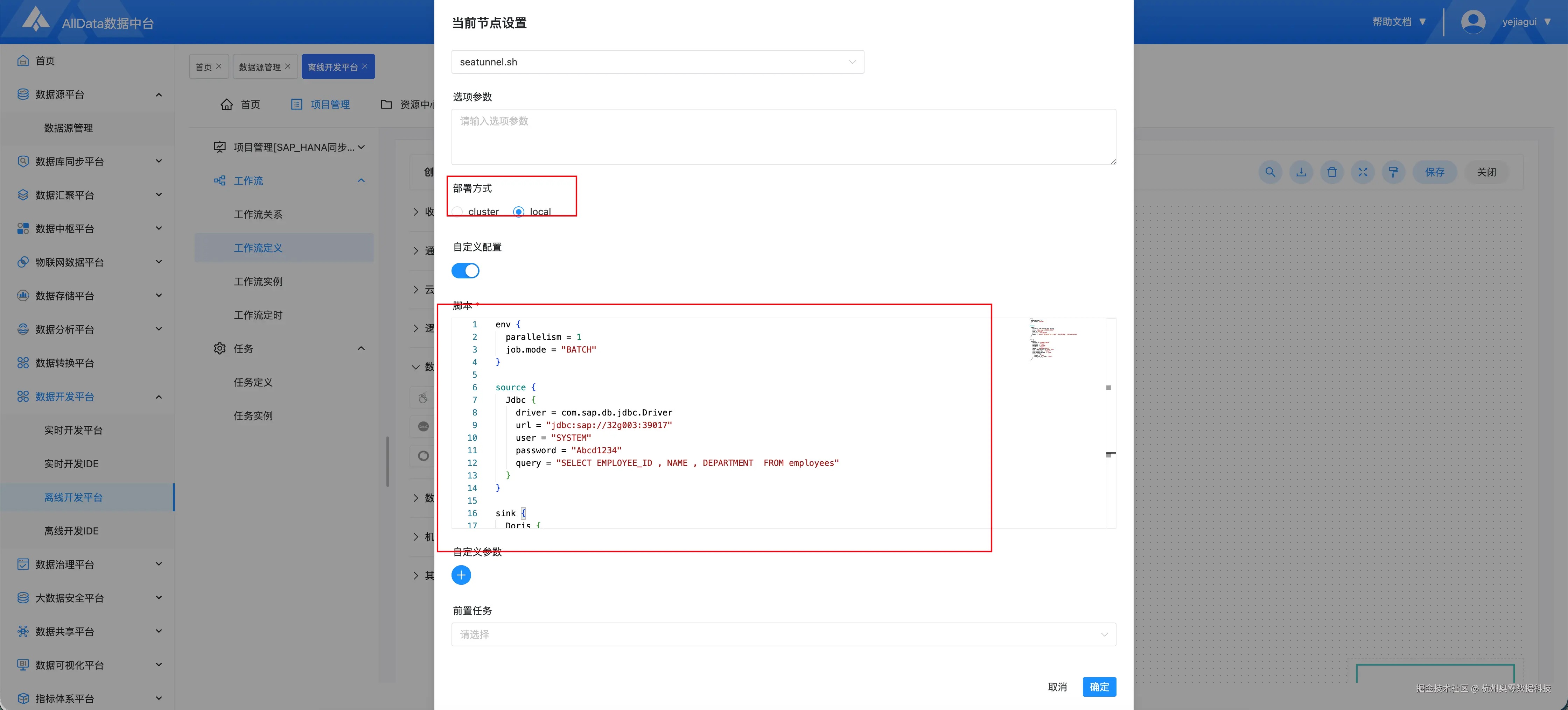Click the format paint roller icon
This screenshot has width=1568, height=710.
(x=1393, y=172)
